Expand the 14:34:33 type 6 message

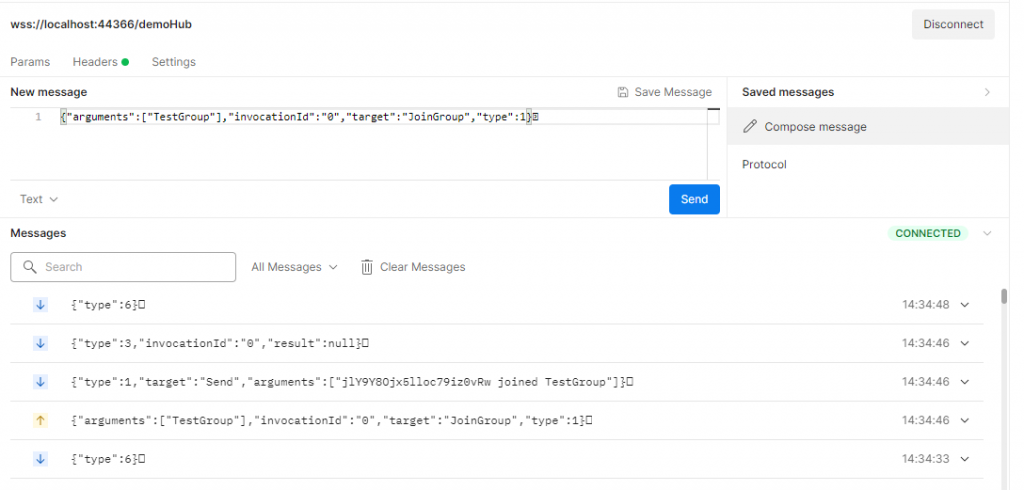(965, 459)
